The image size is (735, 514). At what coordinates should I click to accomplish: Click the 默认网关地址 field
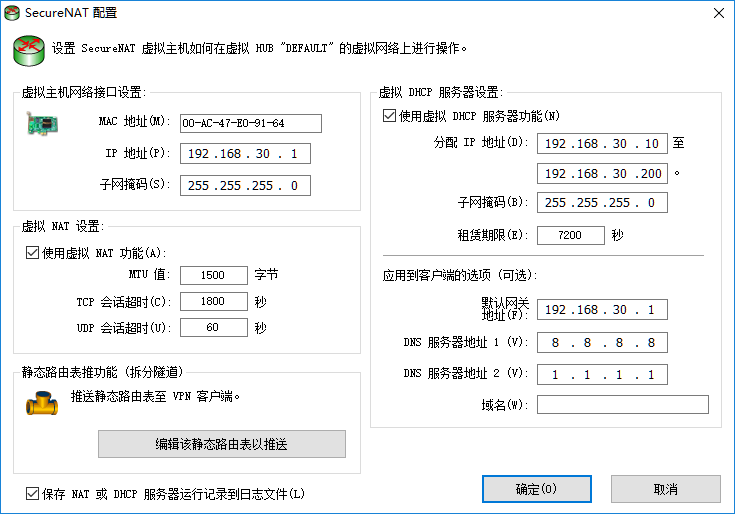click(x=602, y=310)
